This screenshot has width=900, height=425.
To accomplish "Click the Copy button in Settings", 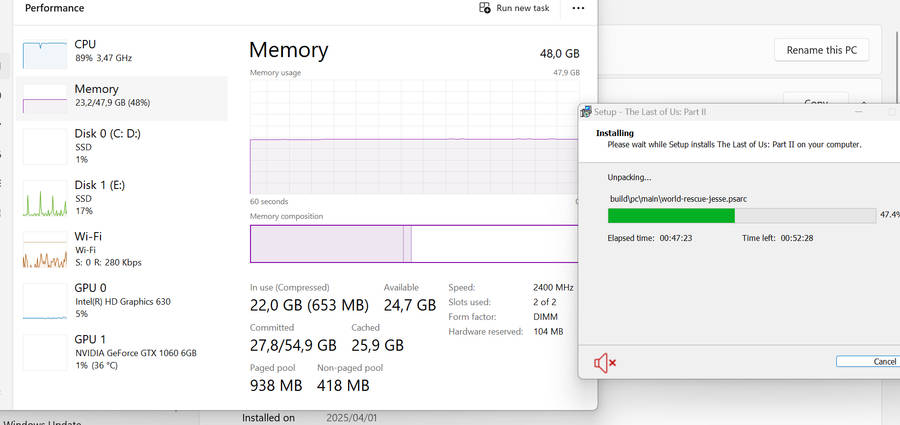I will [815, 102].
